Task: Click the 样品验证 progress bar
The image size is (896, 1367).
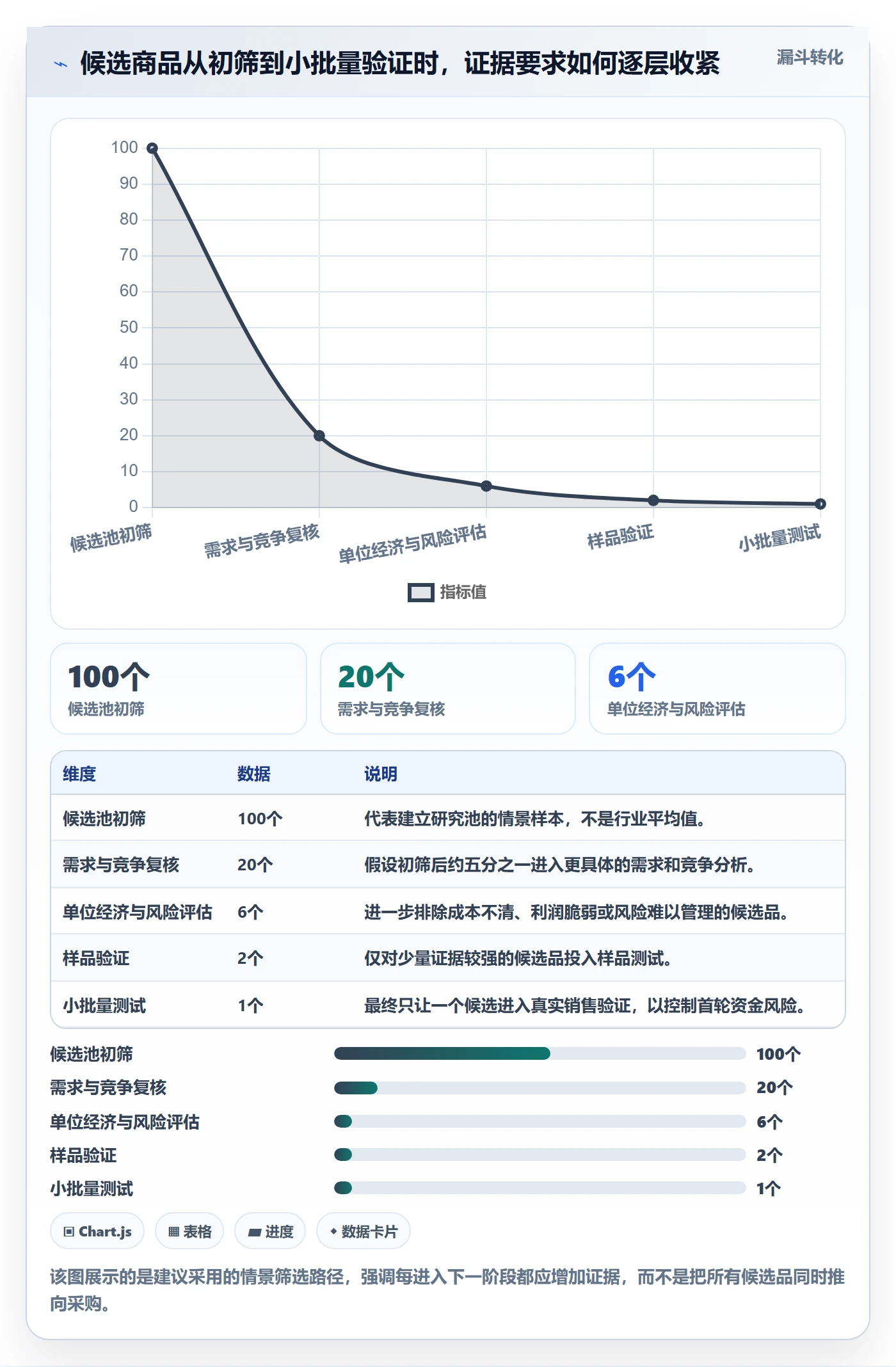Action: (x=540, y=1155)
